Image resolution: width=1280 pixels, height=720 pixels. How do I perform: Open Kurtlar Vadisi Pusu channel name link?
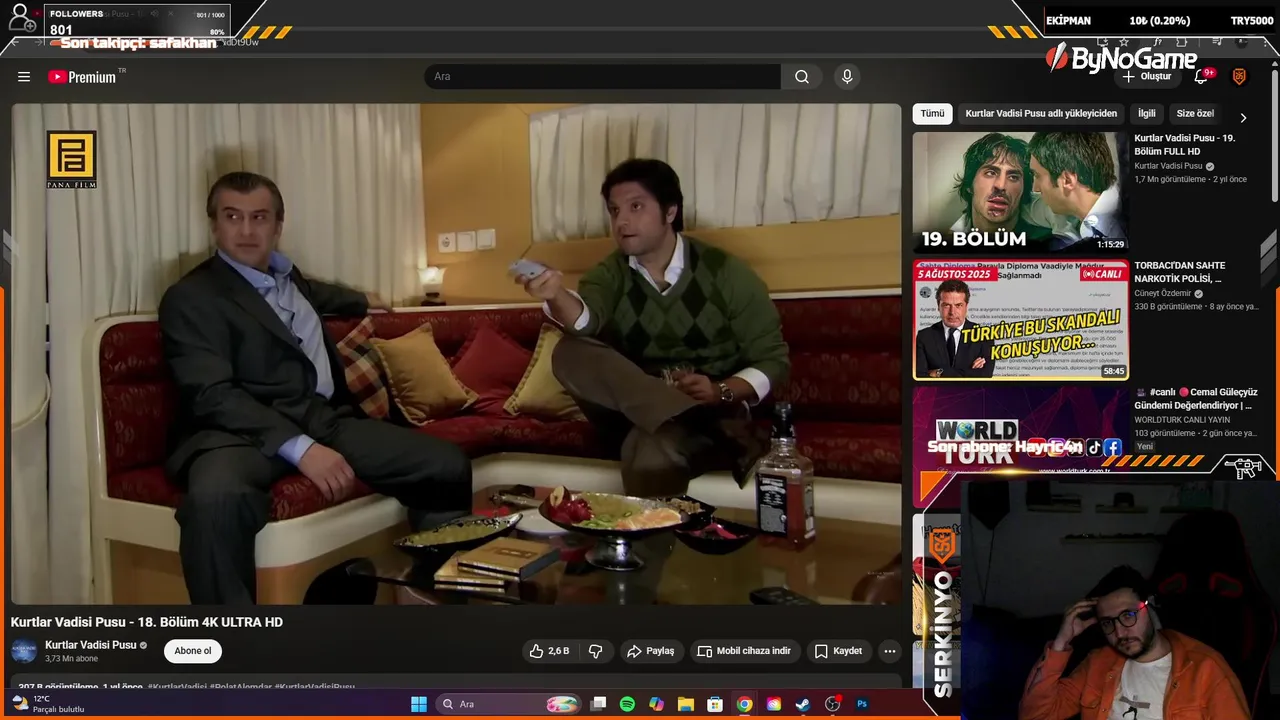[x=90, y=645]
